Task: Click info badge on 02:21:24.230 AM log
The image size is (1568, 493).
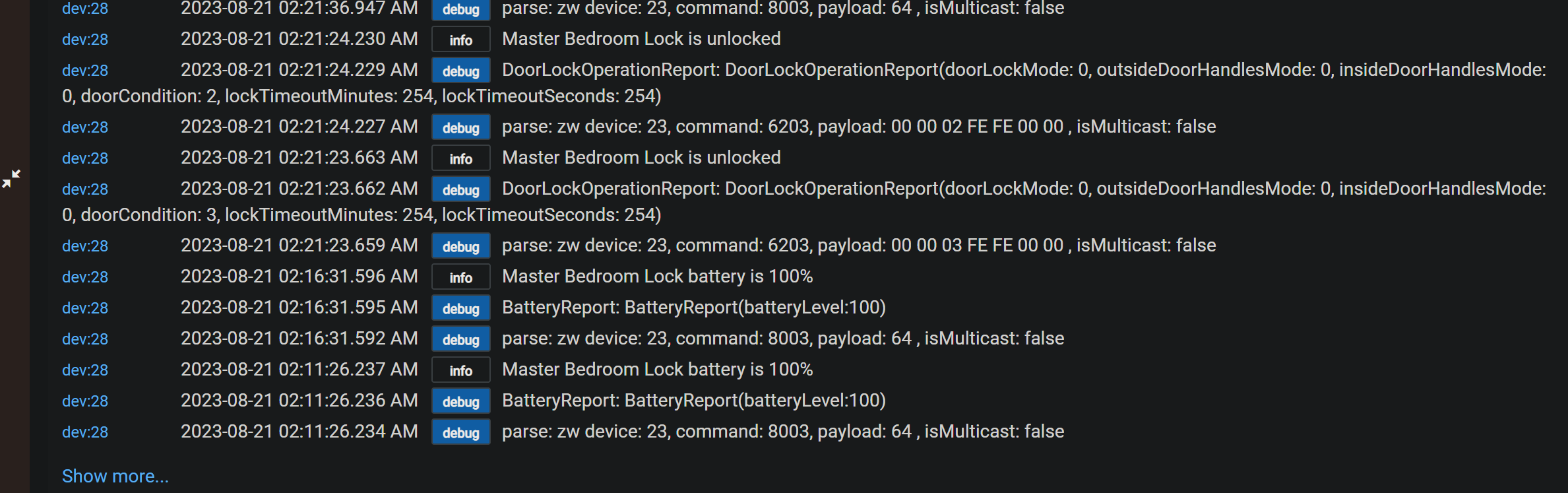Action: [460, 40]
